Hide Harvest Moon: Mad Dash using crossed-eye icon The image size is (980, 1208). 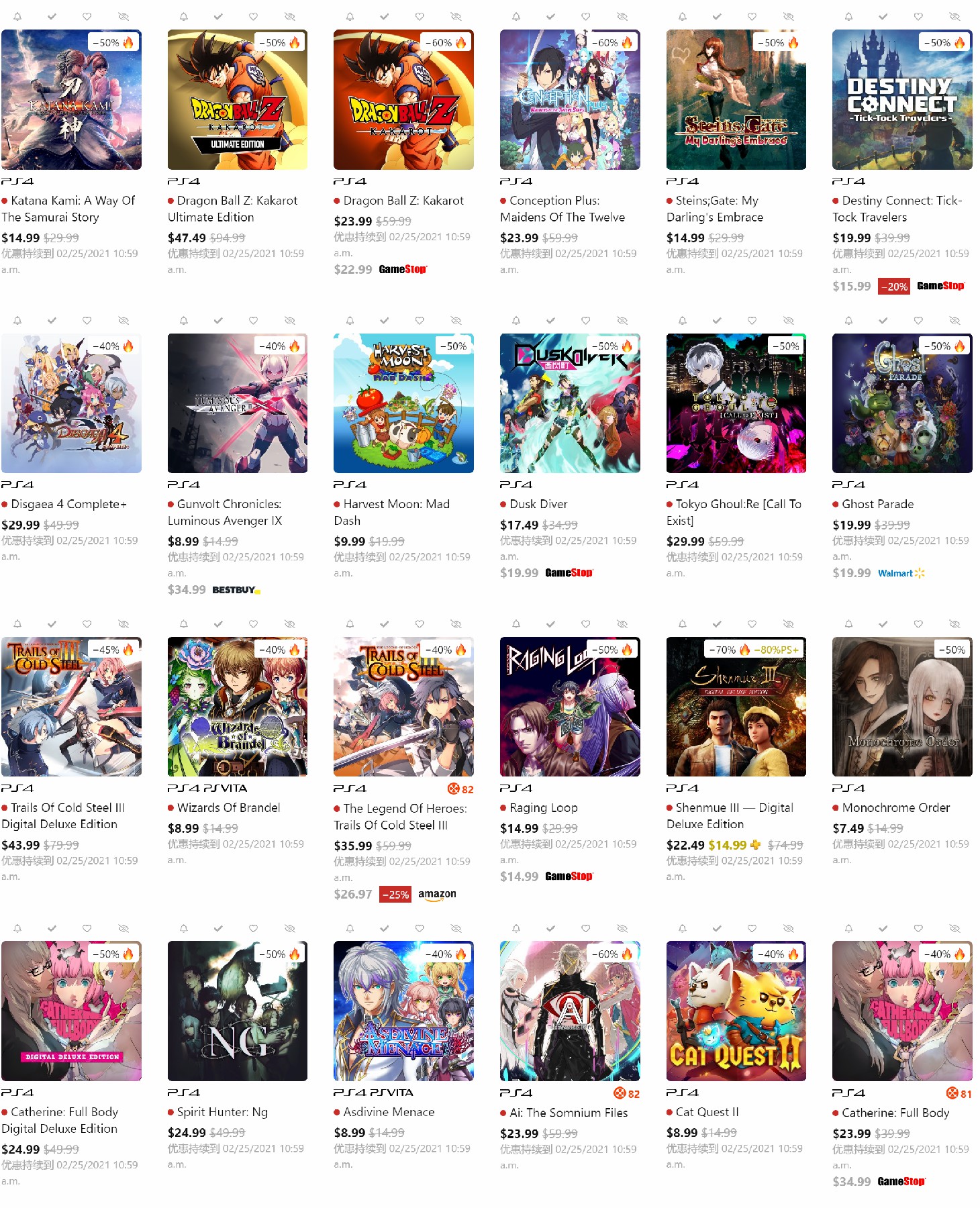coord(456,320)
